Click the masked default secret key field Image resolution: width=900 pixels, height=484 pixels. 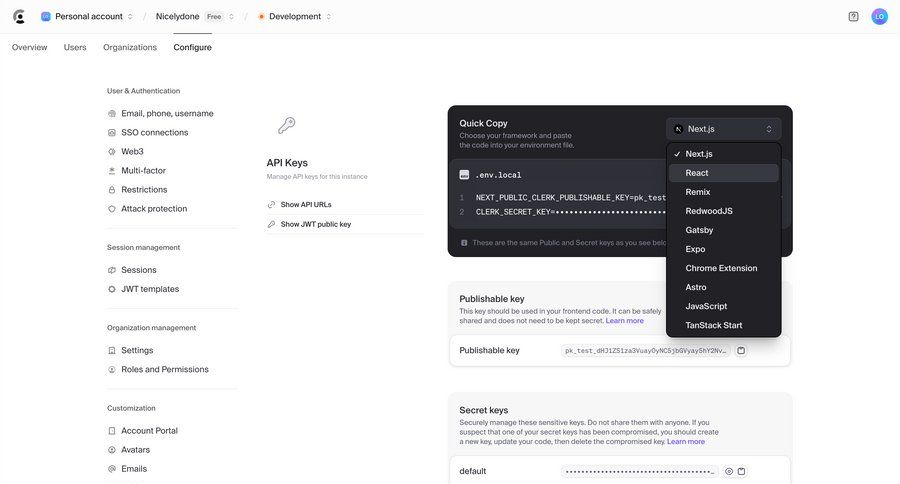point(640,471)
